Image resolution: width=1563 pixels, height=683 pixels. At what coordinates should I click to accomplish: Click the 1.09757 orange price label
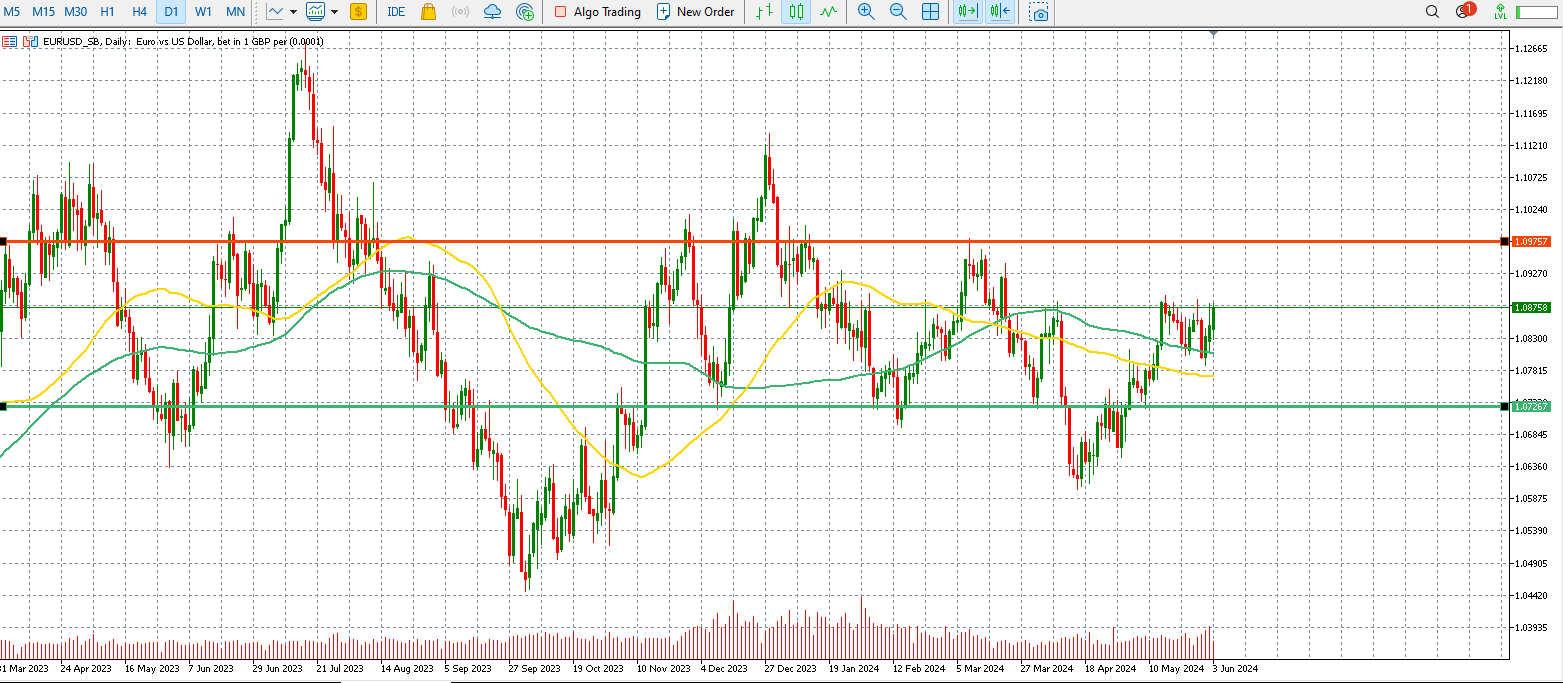[1531, 242]
